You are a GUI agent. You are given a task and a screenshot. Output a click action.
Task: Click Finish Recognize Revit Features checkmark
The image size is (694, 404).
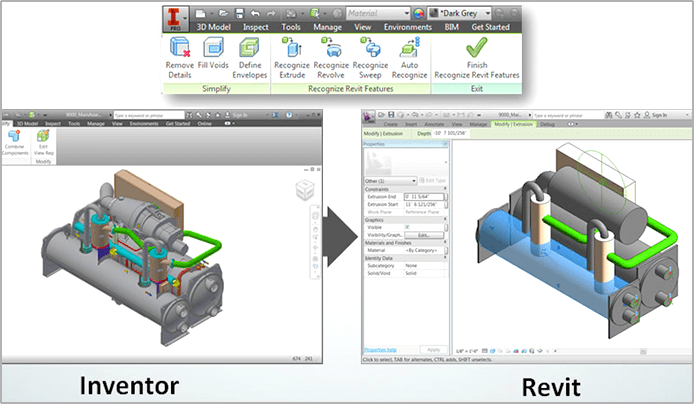[x=477, y=58]
